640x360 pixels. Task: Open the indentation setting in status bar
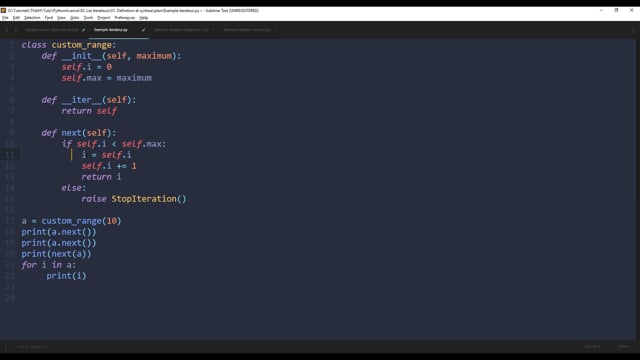(593, 347)
